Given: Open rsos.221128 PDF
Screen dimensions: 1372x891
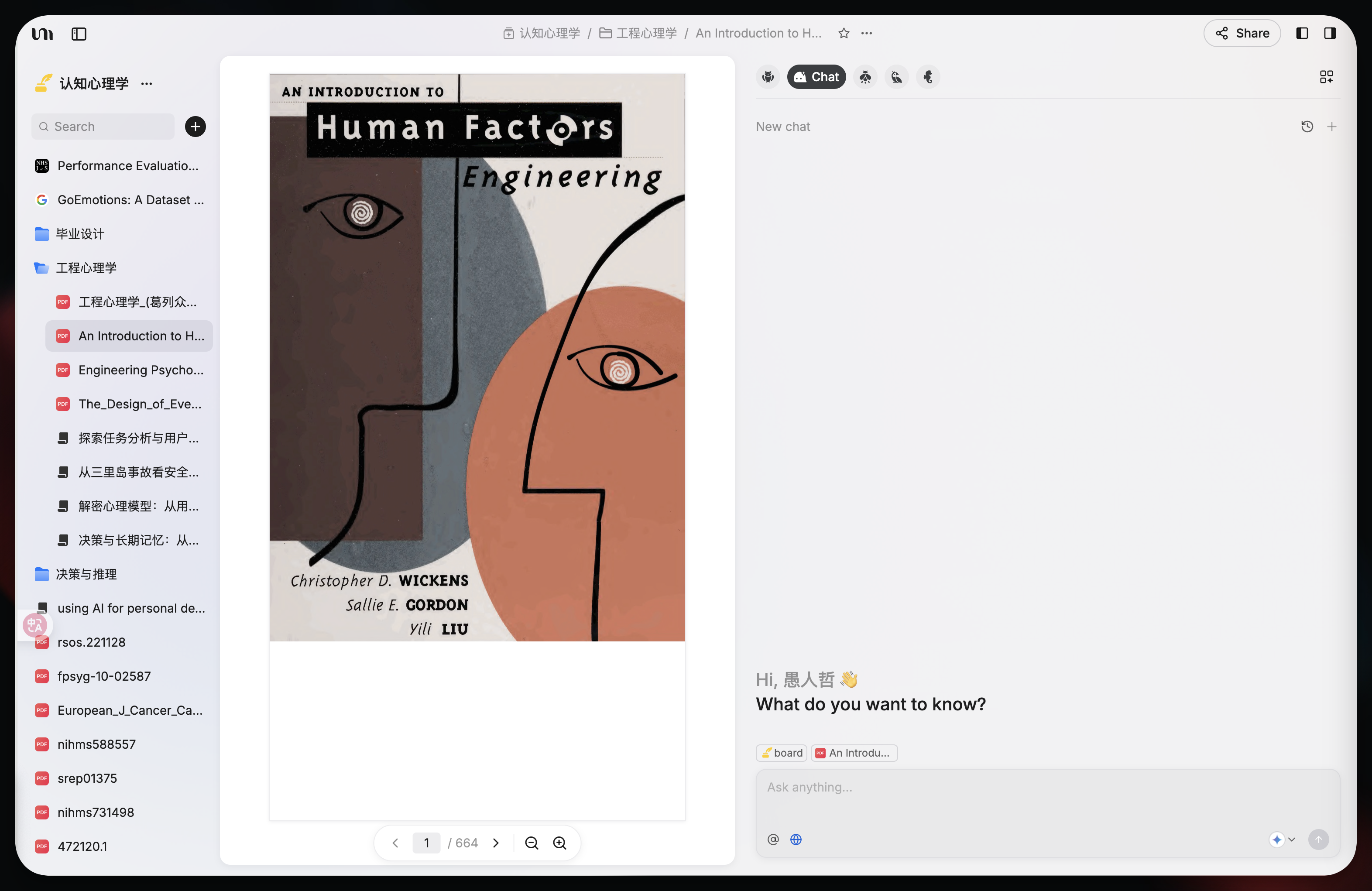Looking at the screenshot, I should click(121, 642).
